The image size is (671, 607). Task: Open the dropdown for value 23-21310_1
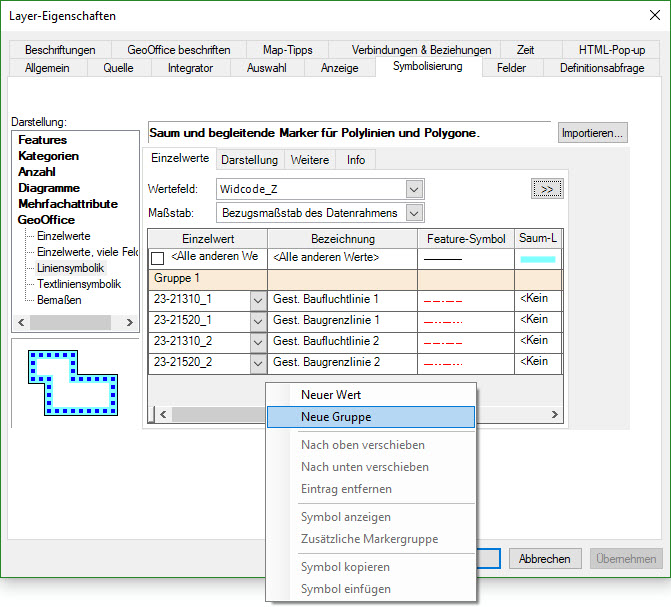coord(257,299)
